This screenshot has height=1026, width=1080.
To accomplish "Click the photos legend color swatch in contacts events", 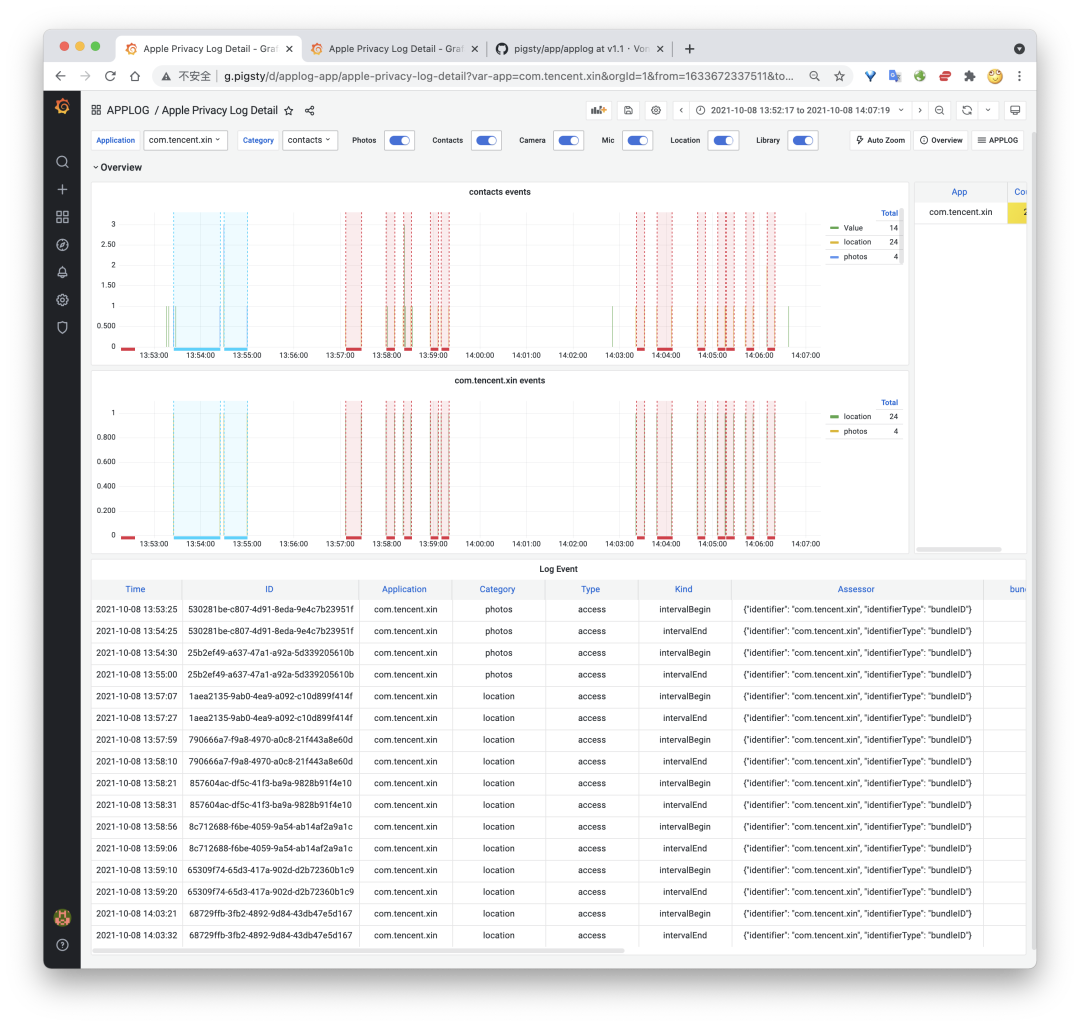I will pos(835,257).
